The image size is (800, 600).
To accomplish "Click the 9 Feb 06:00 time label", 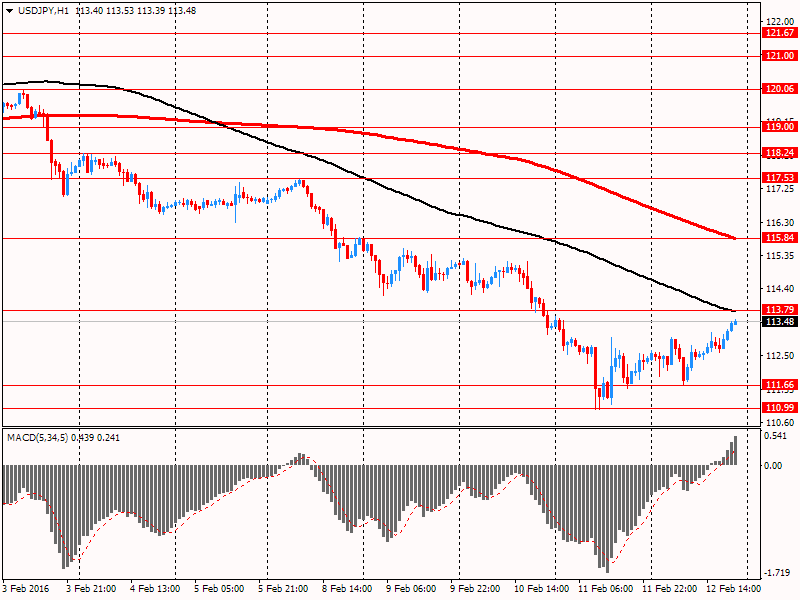I will pyautogui.click(x=411, y=589).
